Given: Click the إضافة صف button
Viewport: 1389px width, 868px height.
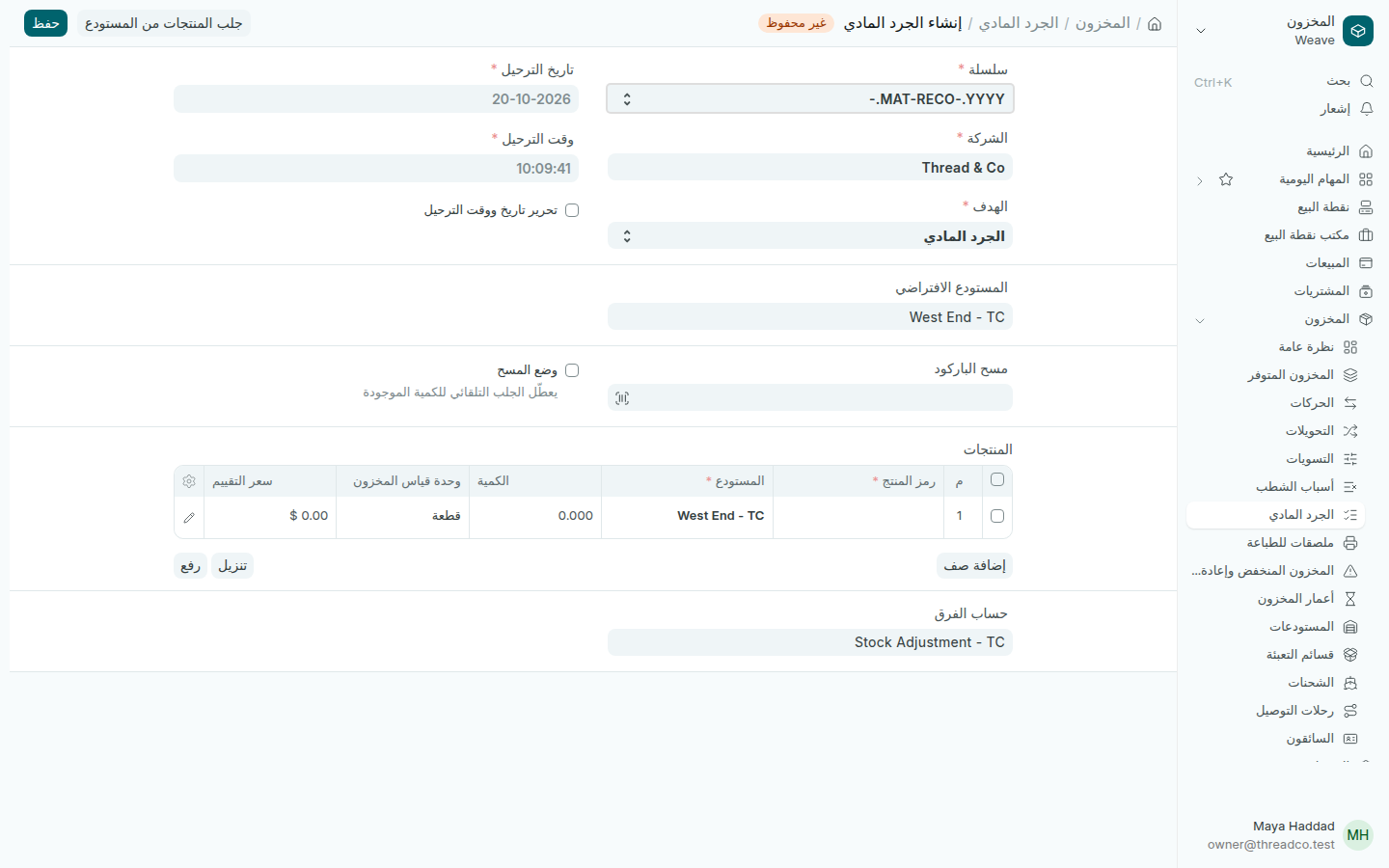Looking at the screenshot, I should (974, 565).
